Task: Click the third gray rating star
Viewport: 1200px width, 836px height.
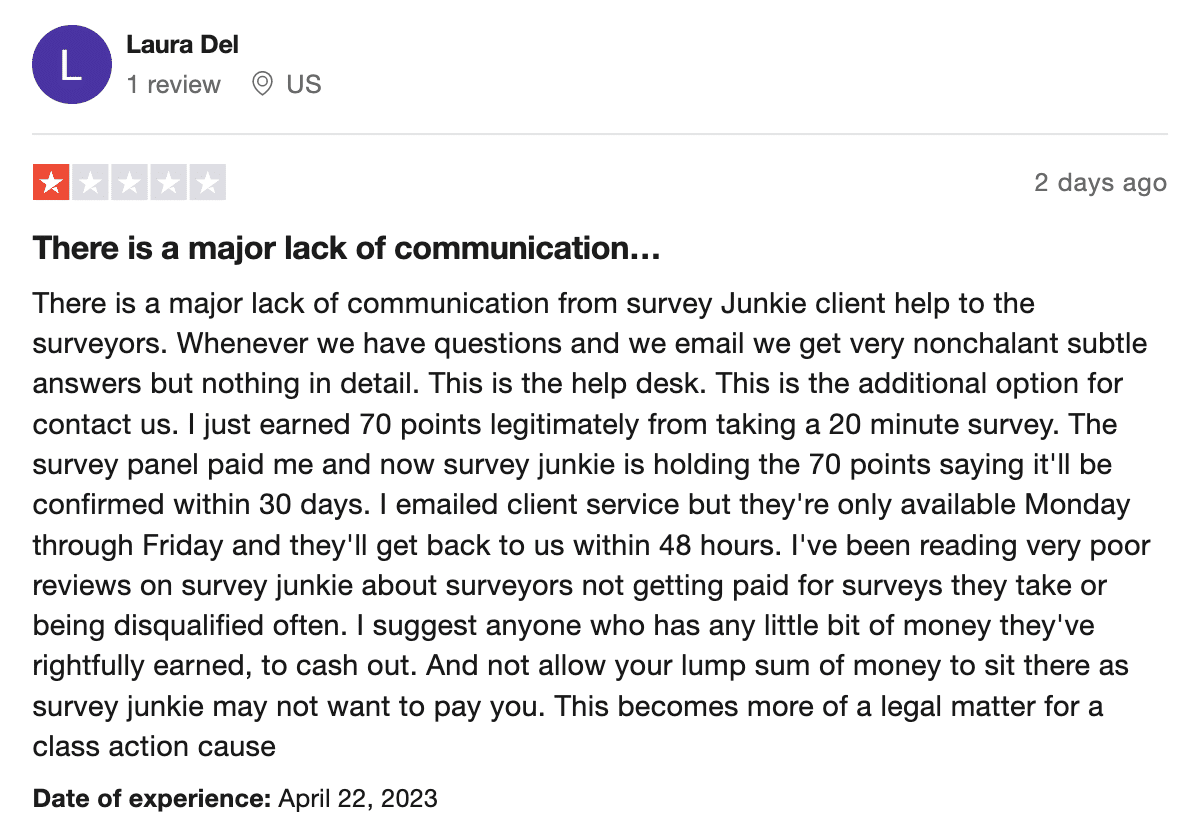Action: [x=129, y=183]
